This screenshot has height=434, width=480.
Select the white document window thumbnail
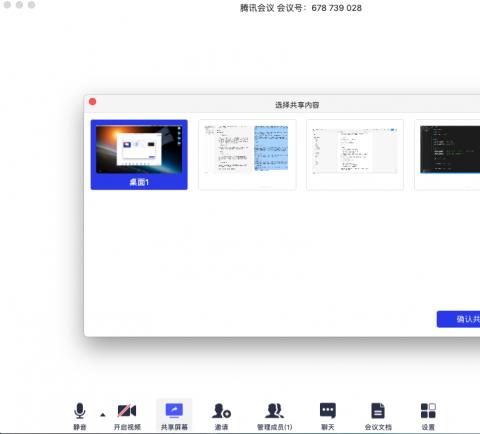point(355,155)
